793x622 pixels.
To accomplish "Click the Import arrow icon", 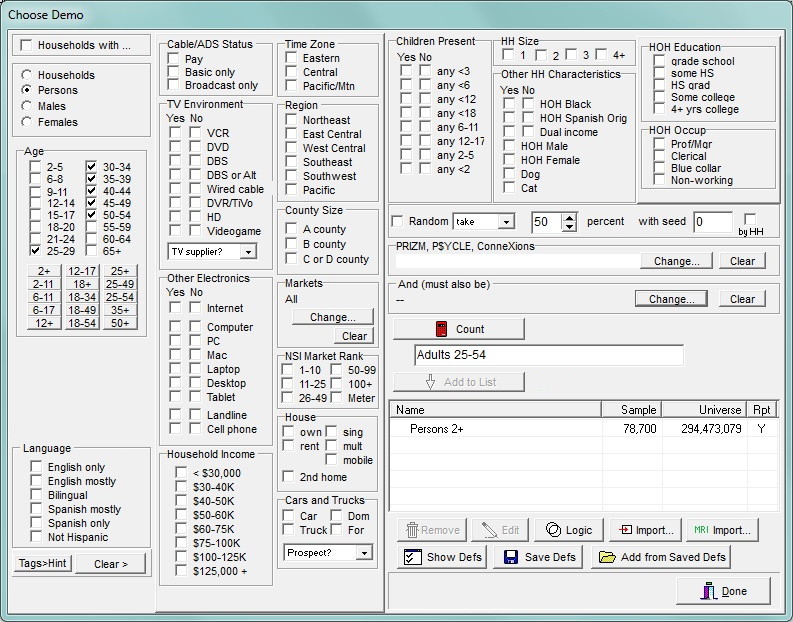I will coord(626,530).
